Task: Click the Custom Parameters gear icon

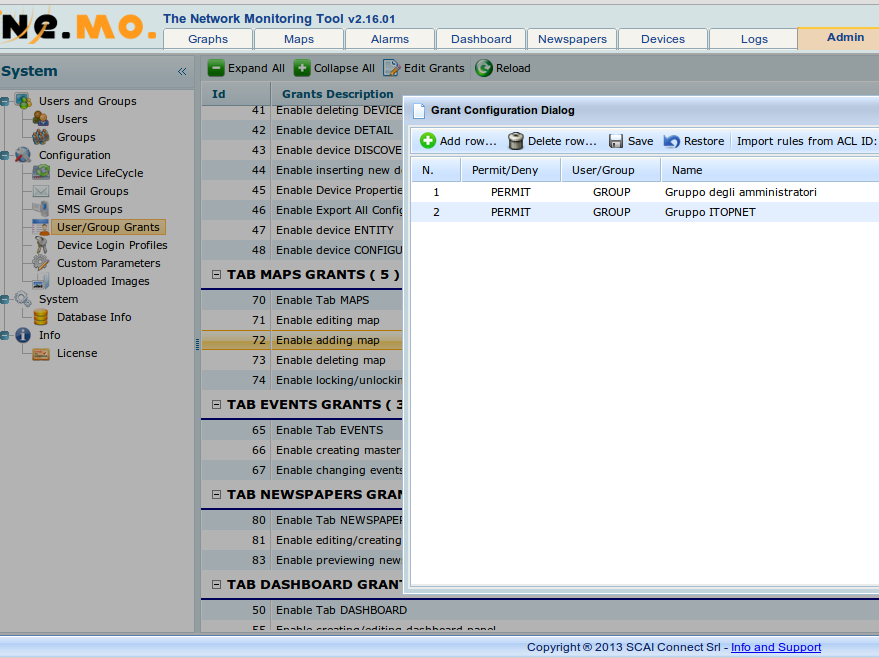Action: coord(41,263)
